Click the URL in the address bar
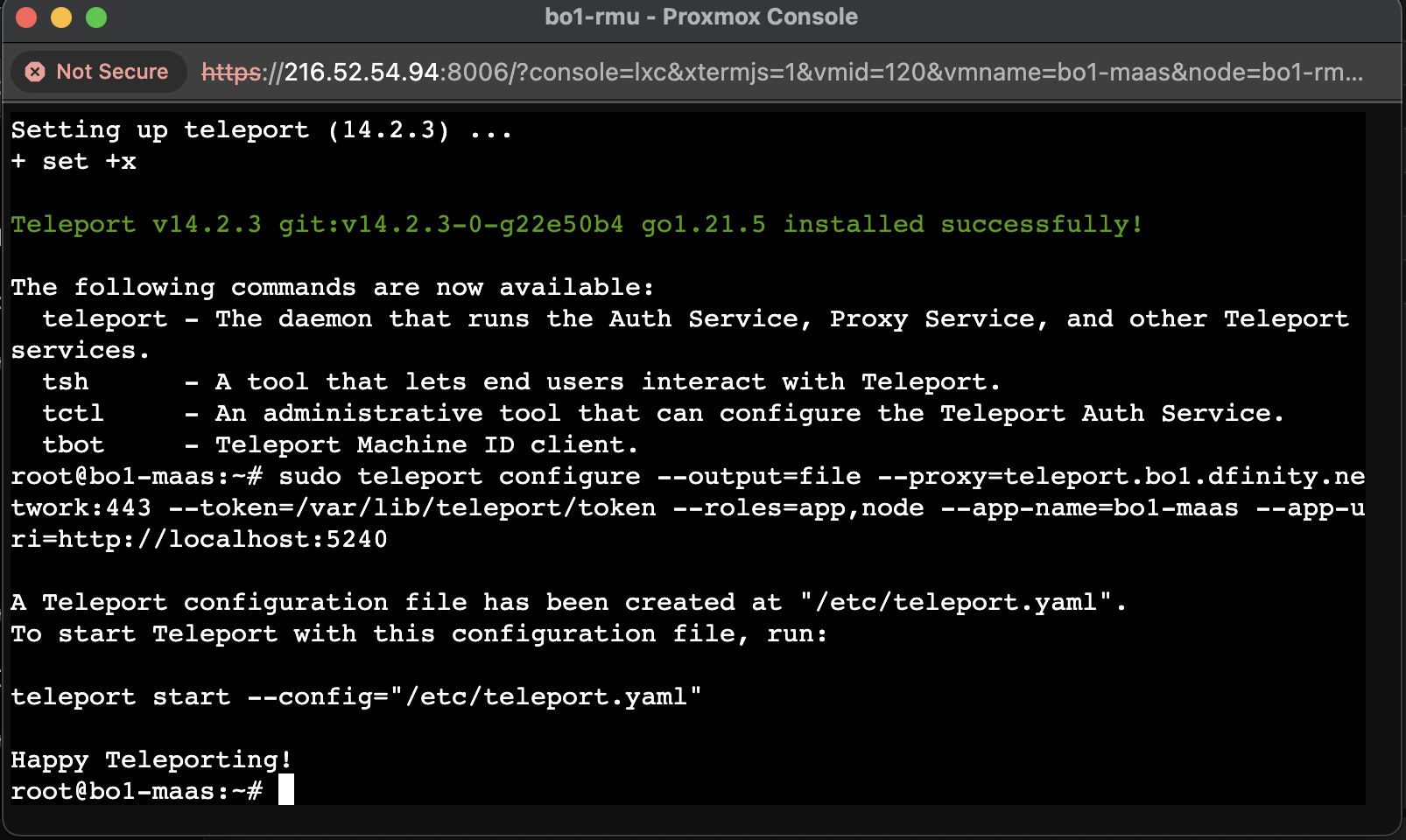This screenshot has width=1406, height=840. [x=783, y=72]
